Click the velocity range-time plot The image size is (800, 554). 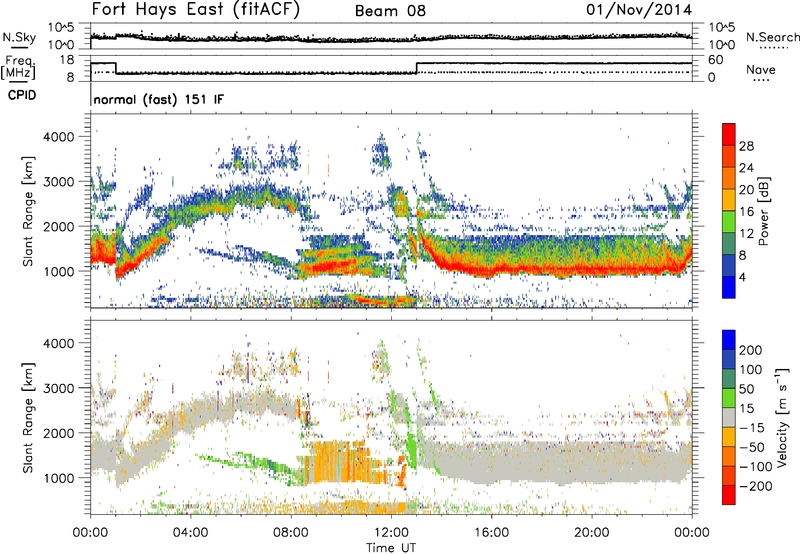tap(391, 417)
